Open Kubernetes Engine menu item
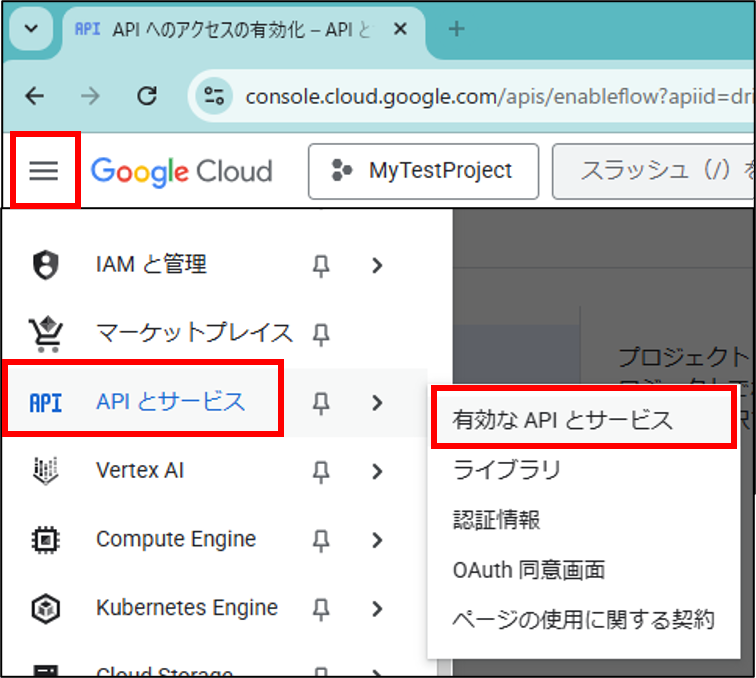 [187, 608]
